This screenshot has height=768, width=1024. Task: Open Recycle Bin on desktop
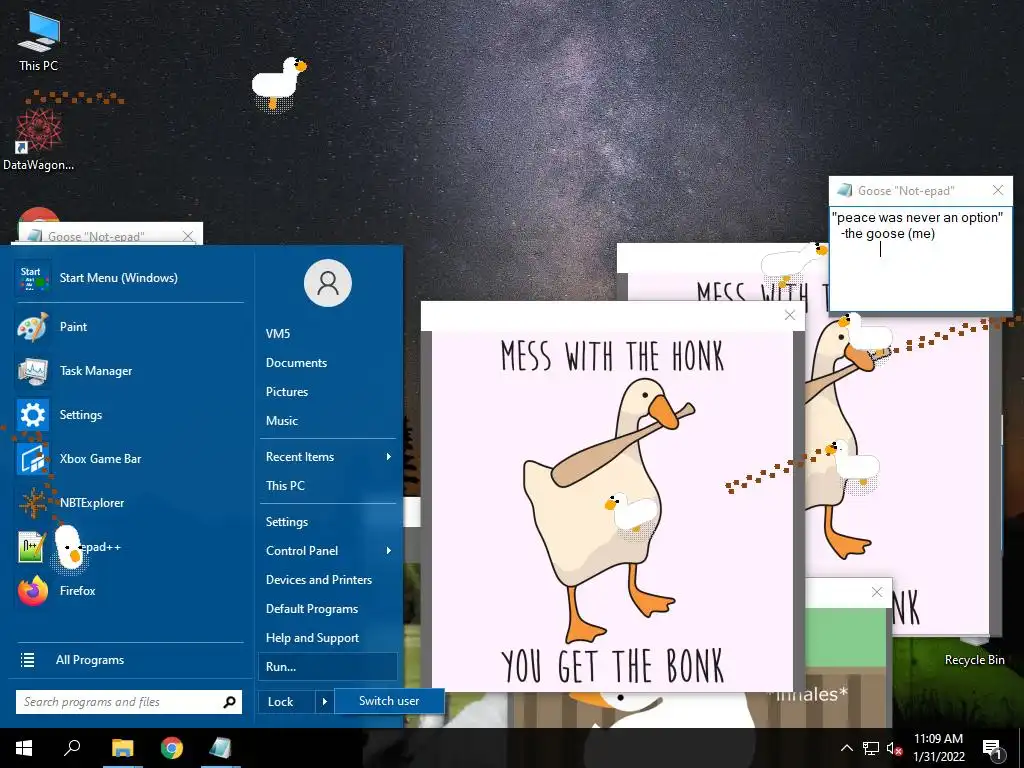pyautogui.click(x=974, y=660)
